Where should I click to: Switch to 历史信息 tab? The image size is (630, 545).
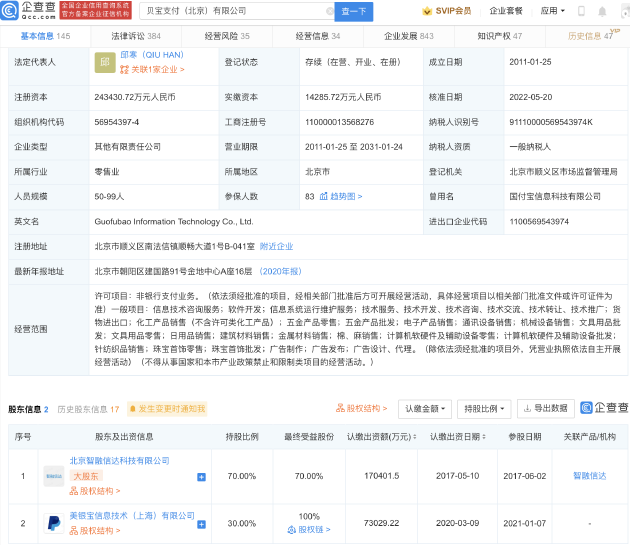(590, 36)
